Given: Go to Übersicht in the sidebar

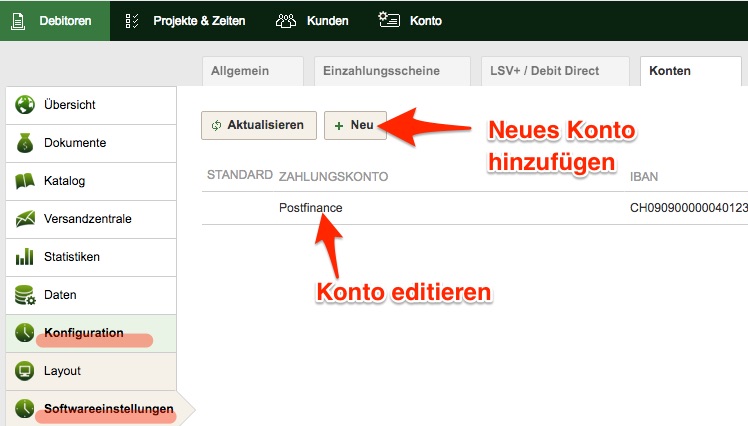Looking at the screenshot, I should tap(91, 105).
